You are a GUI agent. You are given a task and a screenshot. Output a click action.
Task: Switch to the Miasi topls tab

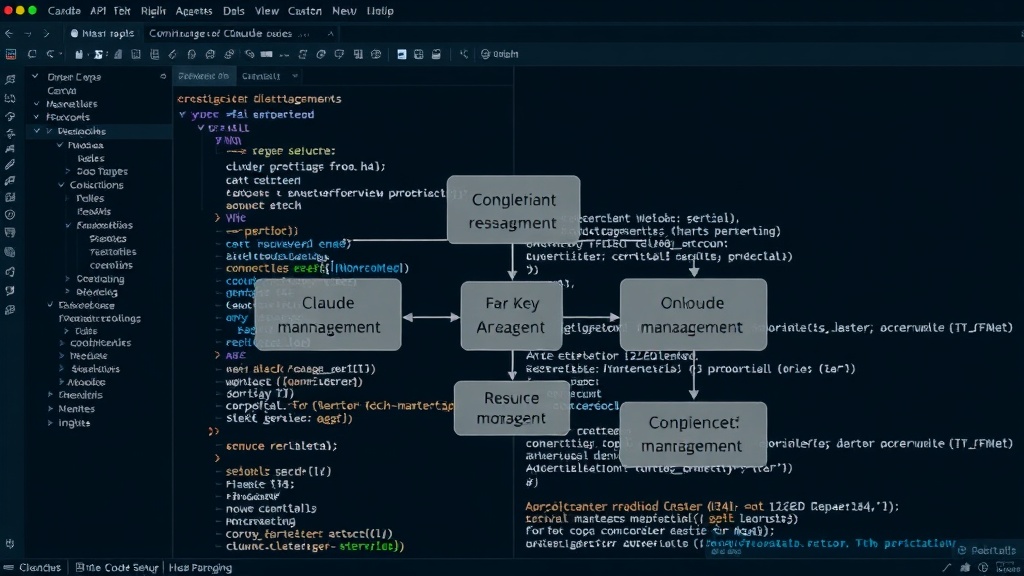(103, 33)
